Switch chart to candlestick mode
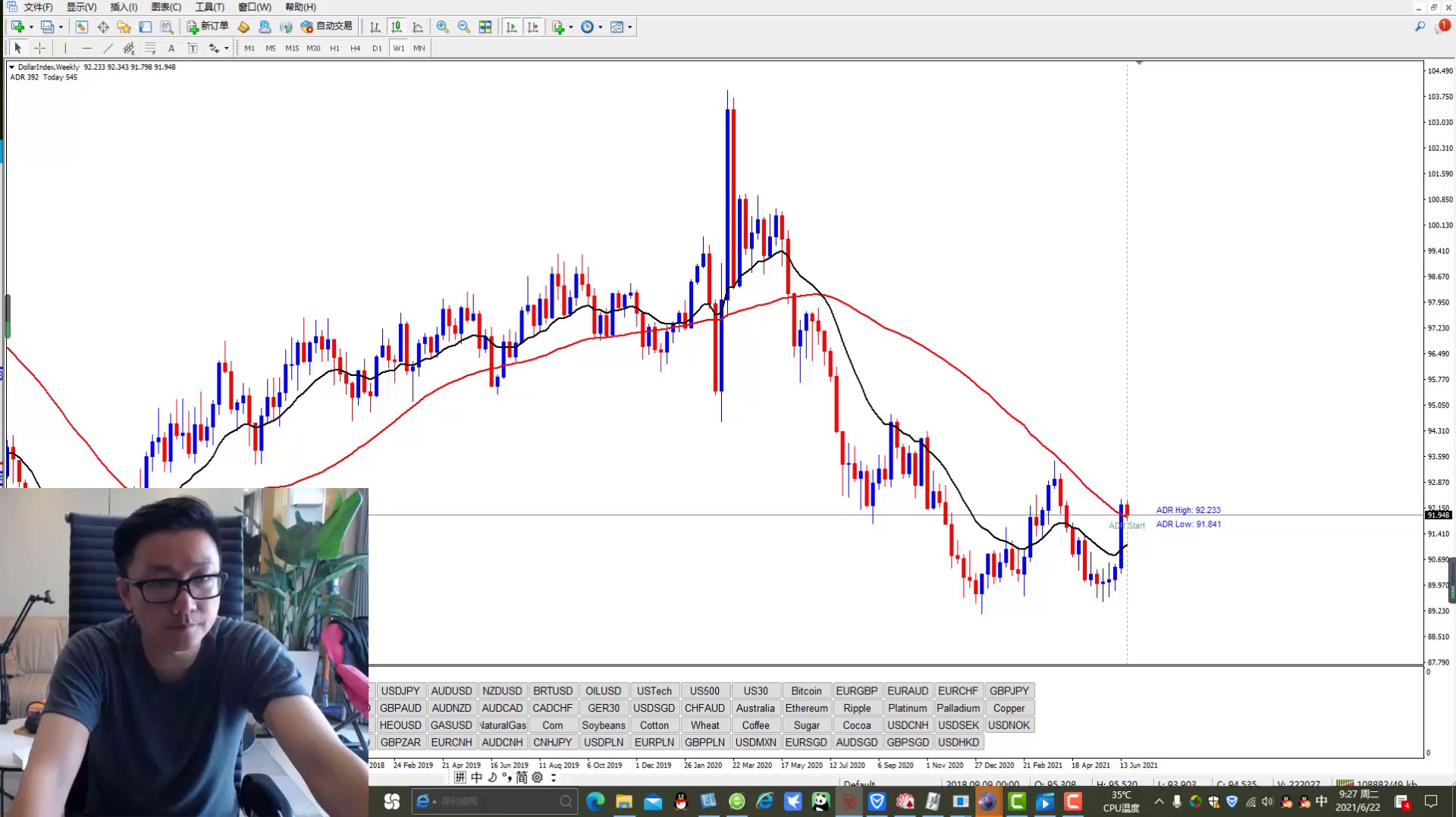Image resolution: width=1456 pixels, height=817 pixels. pos(396,27)
